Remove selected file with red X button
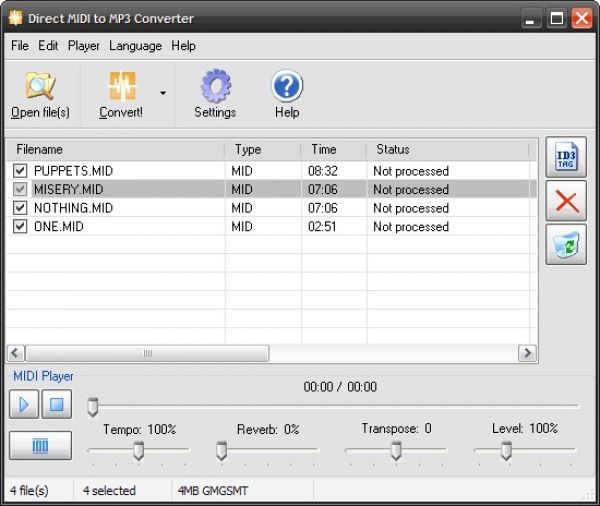Screen dimensions: 600x506 tap(566, 201)
